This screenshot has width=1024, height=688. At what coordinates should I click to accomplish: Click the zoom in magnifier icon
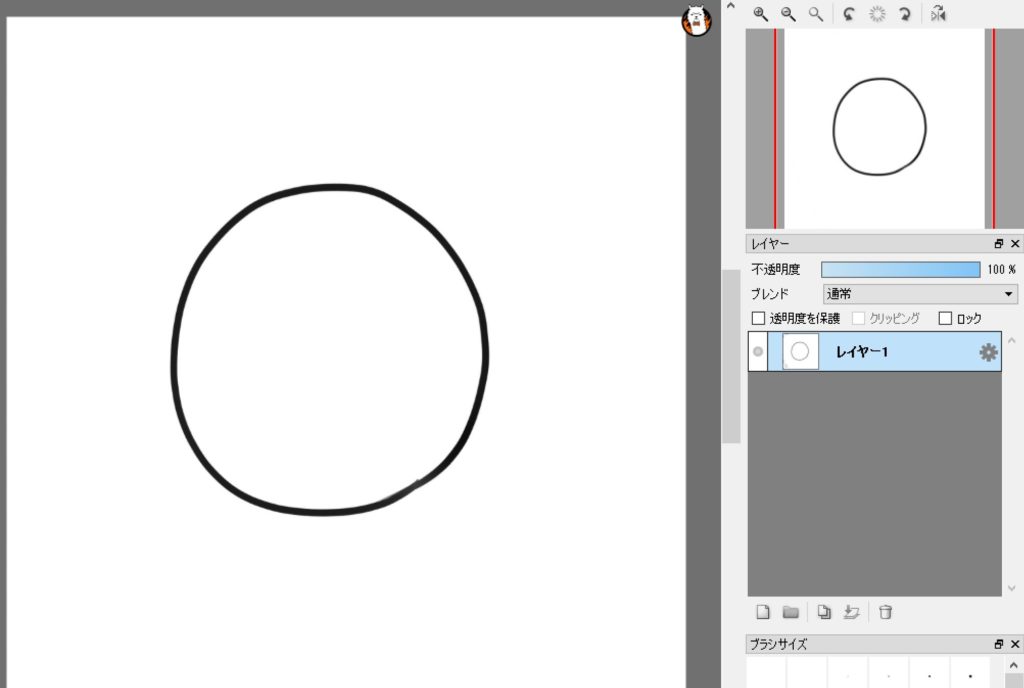pyautogui.click(x=760, y=14)
